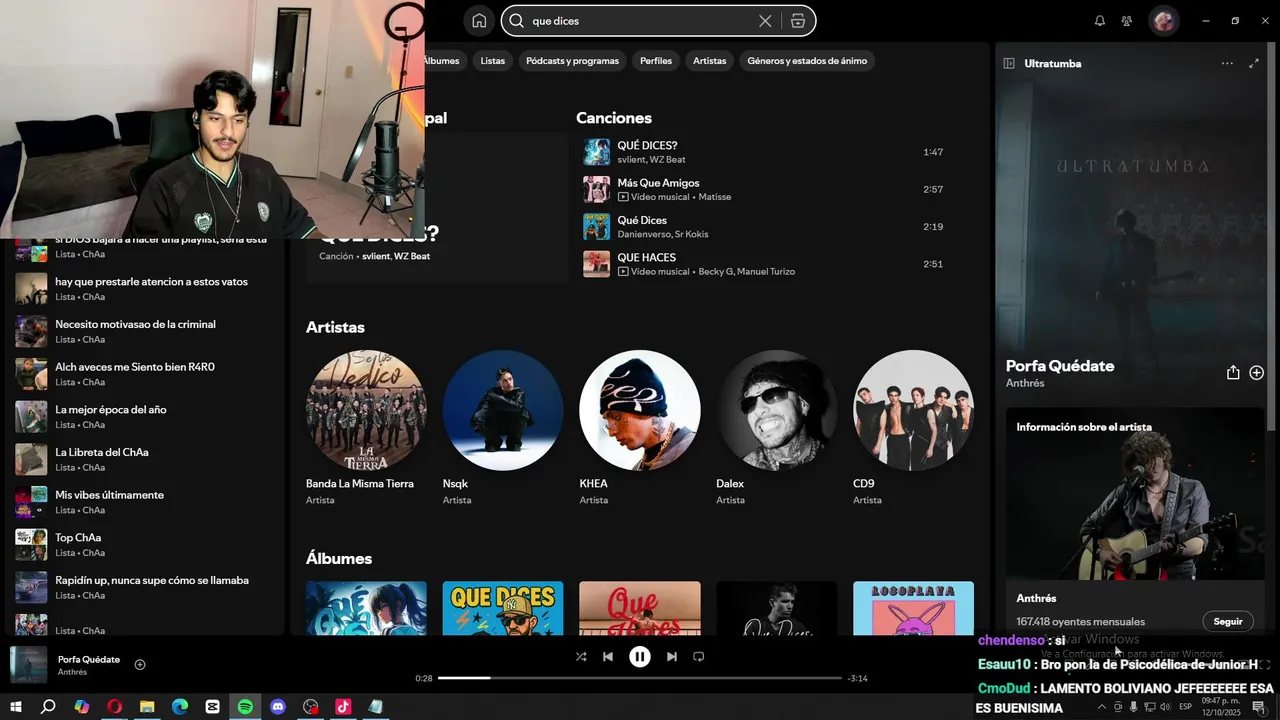Filter results by Álbumes

point(441,61)
